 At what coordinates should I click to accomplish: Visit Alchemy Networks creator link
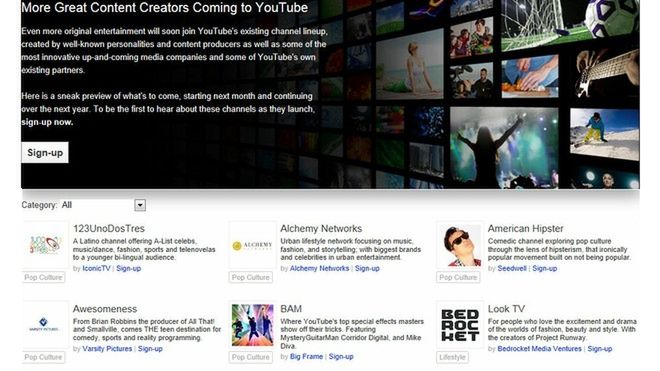tap(319, 268)
